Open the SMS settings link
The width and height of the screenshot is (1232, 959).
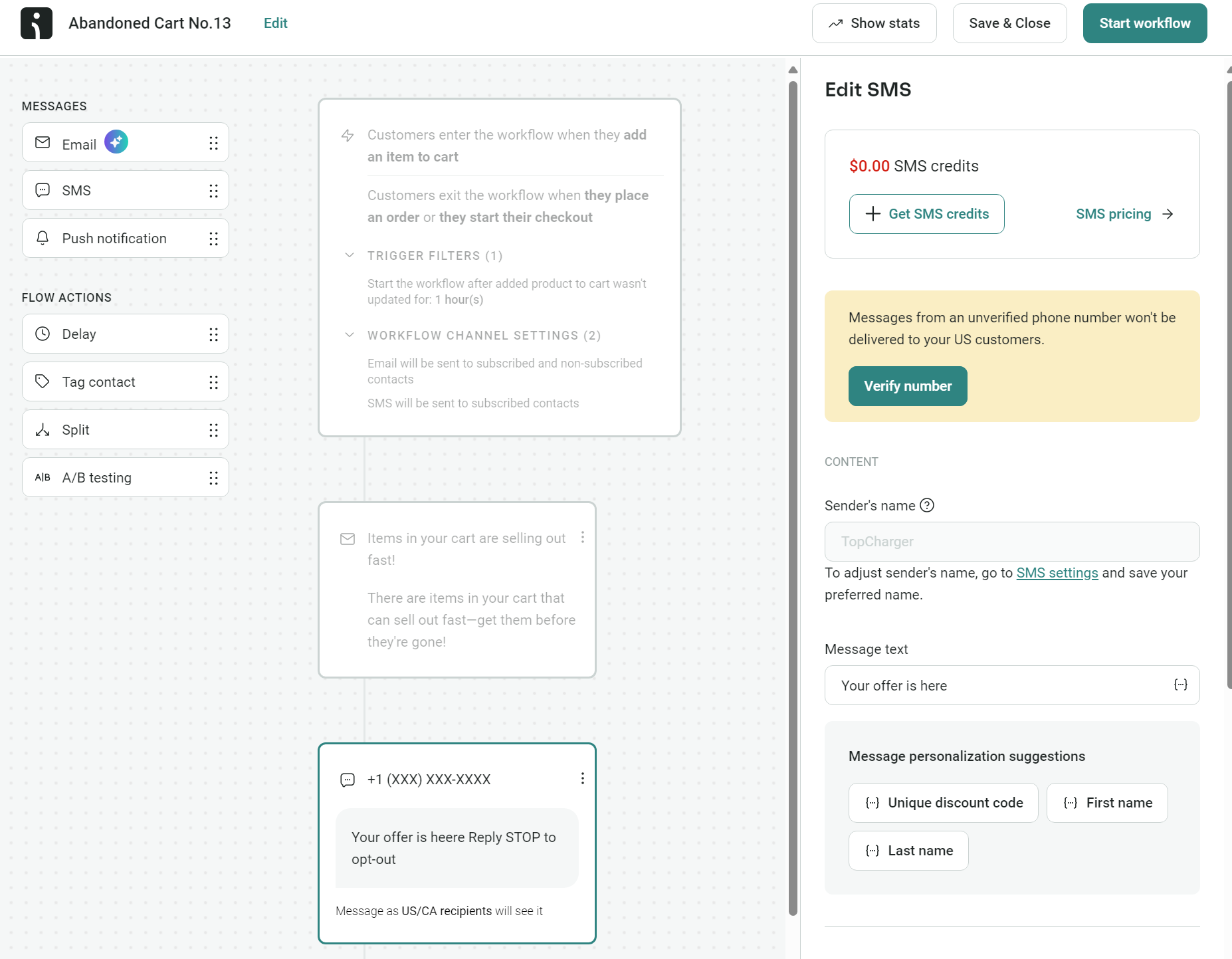tap(1057, 572)
